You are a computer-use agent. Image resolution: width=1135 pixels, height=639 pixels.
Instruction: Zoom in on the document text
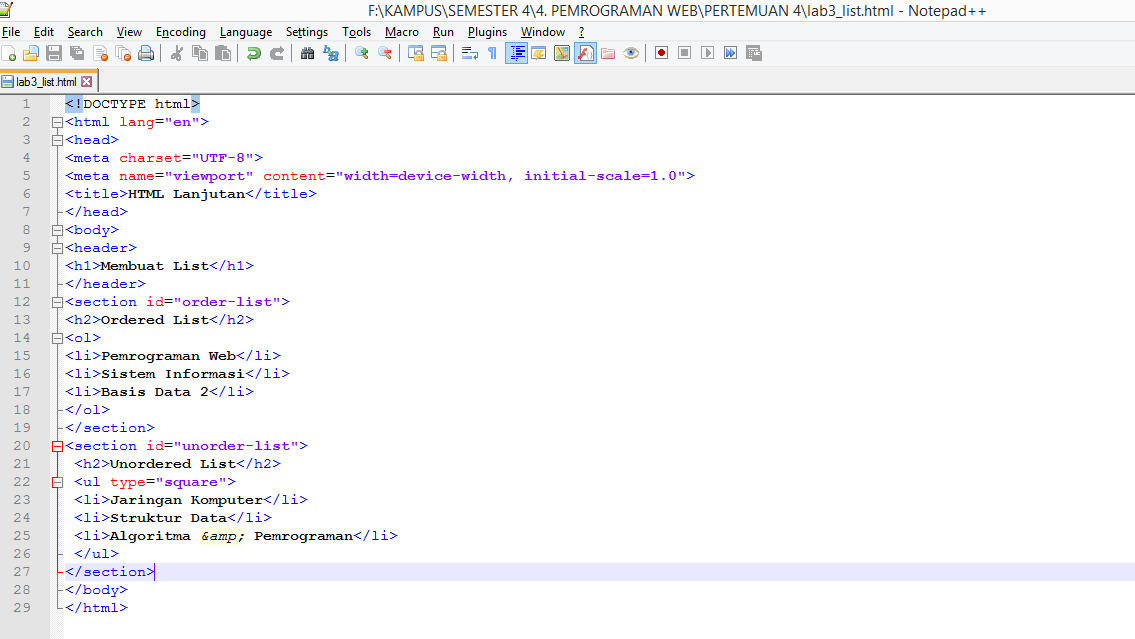pos(362,53)
